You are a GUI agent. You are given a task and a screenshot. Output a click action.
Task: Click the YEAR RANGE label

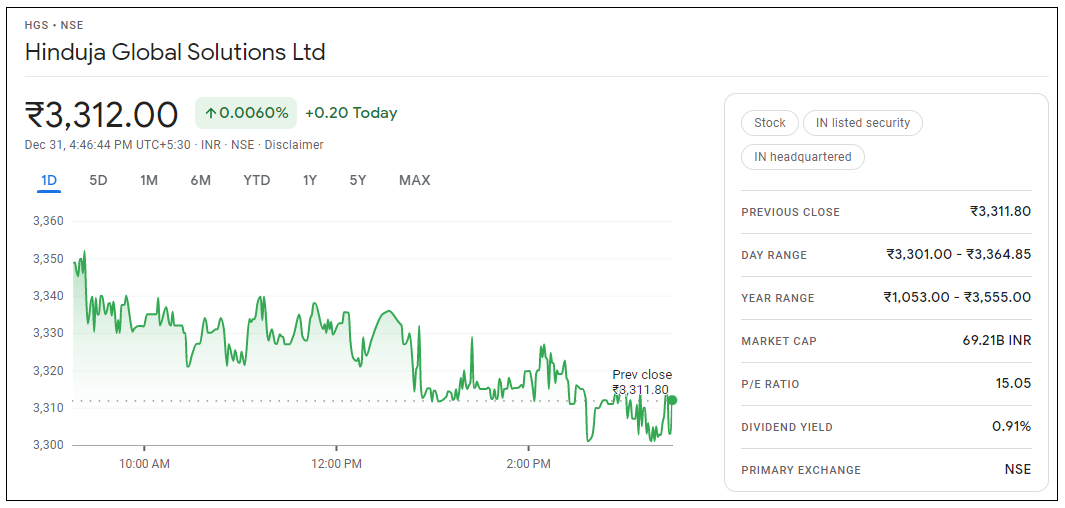click(x=778, y=298)
